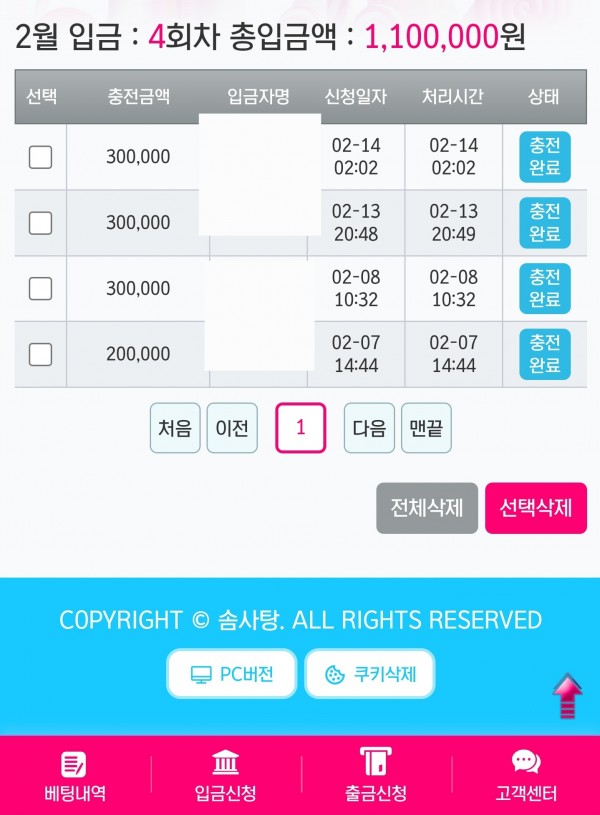This screenshot has height=815, width=600.
Task: Go to 다음 next page
Action: (369, 428)
